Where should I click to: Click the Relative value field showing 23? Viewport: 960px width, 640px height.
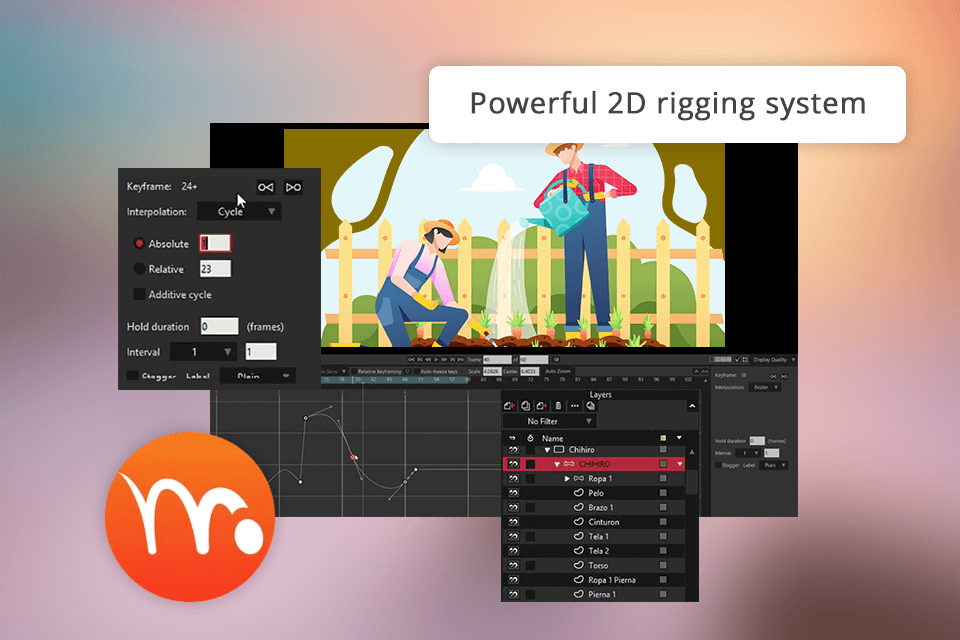(x=215, y=268)
